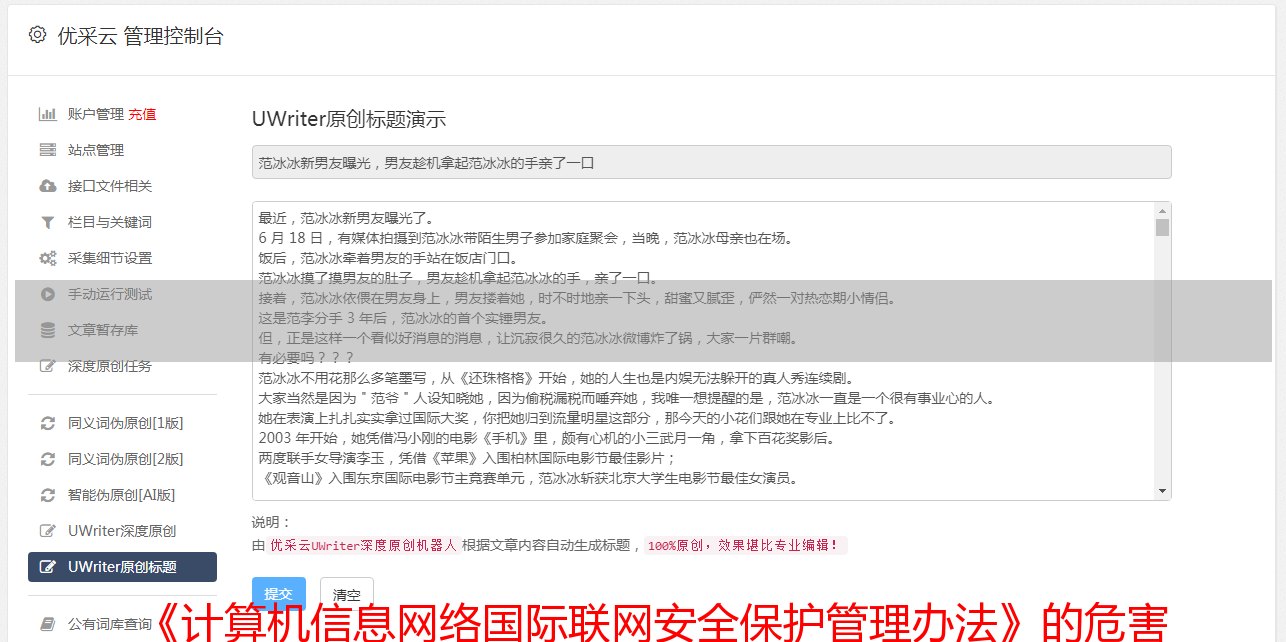
Task: Select UWriter深度原创 in sidebar
Action: (122, 531)
